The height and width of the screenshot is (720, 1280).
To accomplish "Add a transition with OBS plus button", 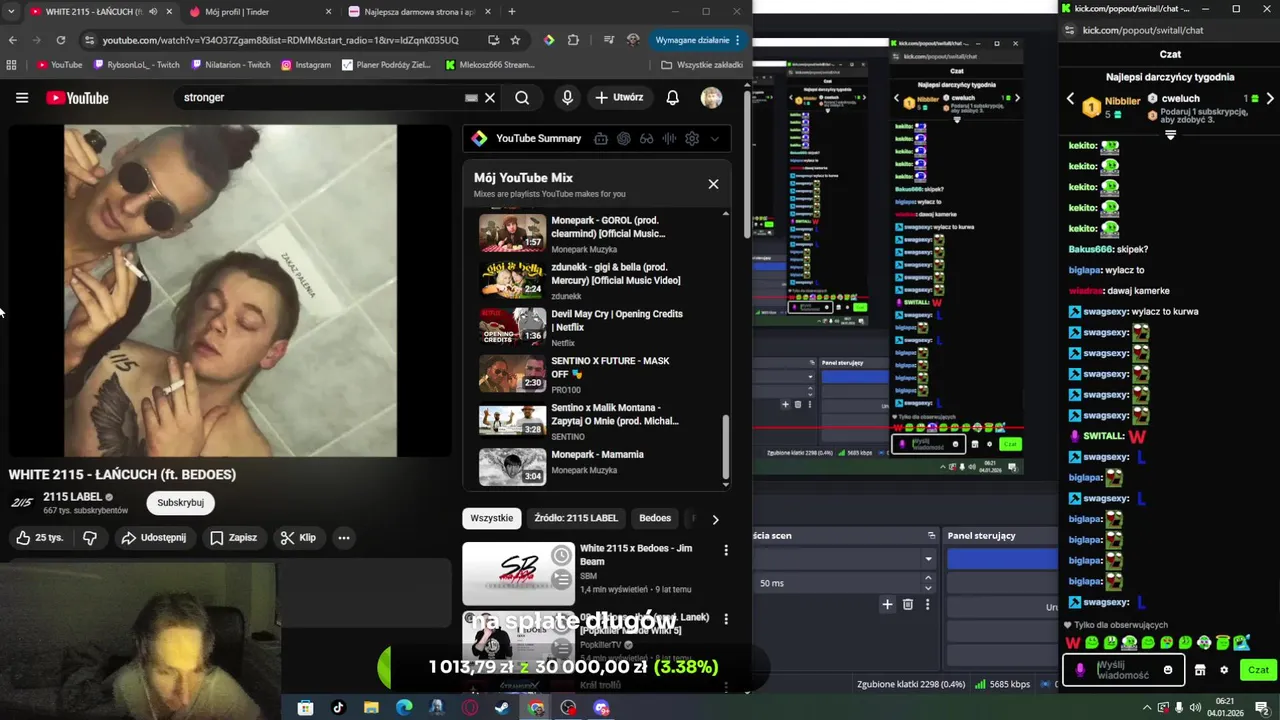I will [x=887, y=605].
